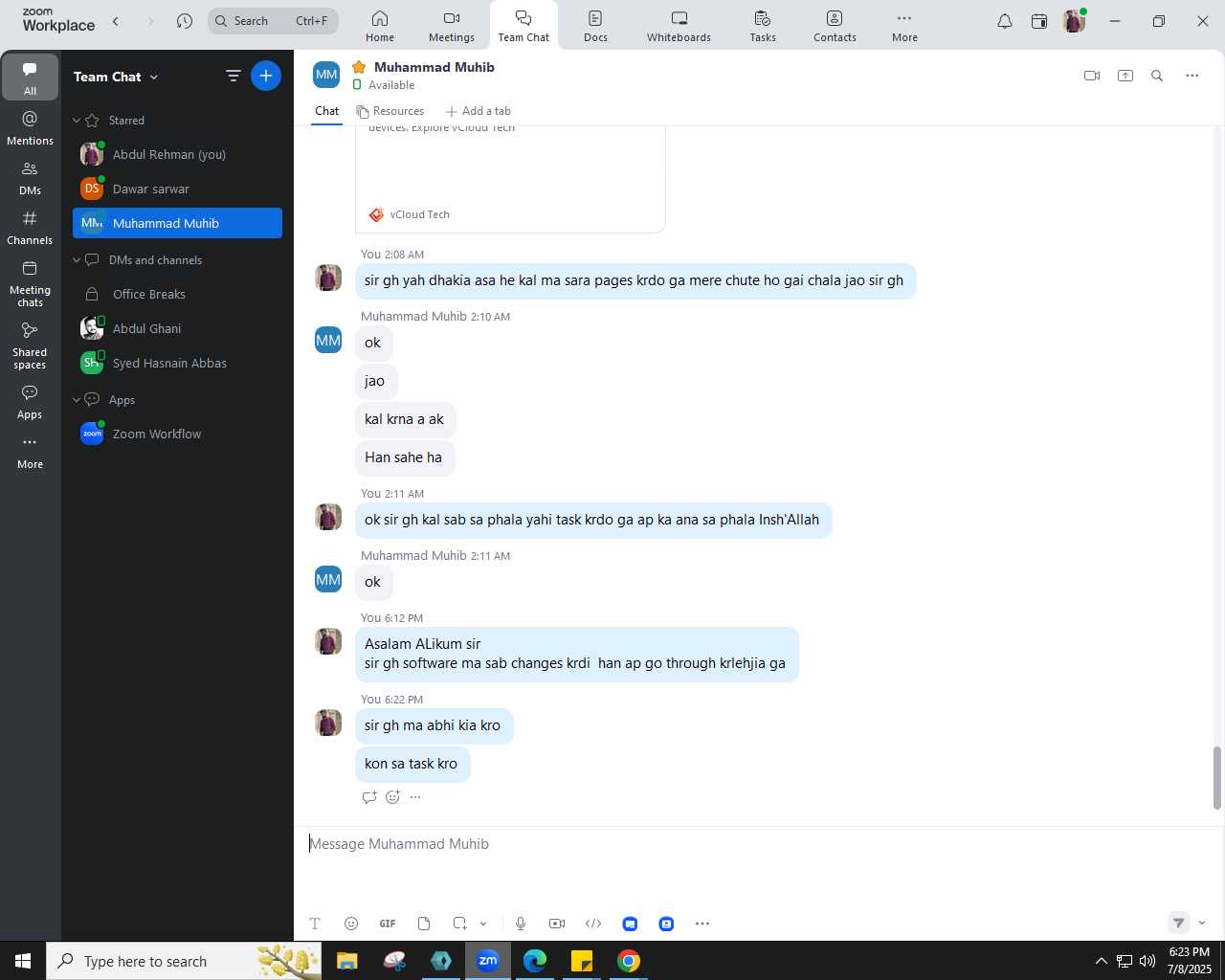This screenshot has height=980, width=1225.
Task: Record a video message
Action: [557, 924]
